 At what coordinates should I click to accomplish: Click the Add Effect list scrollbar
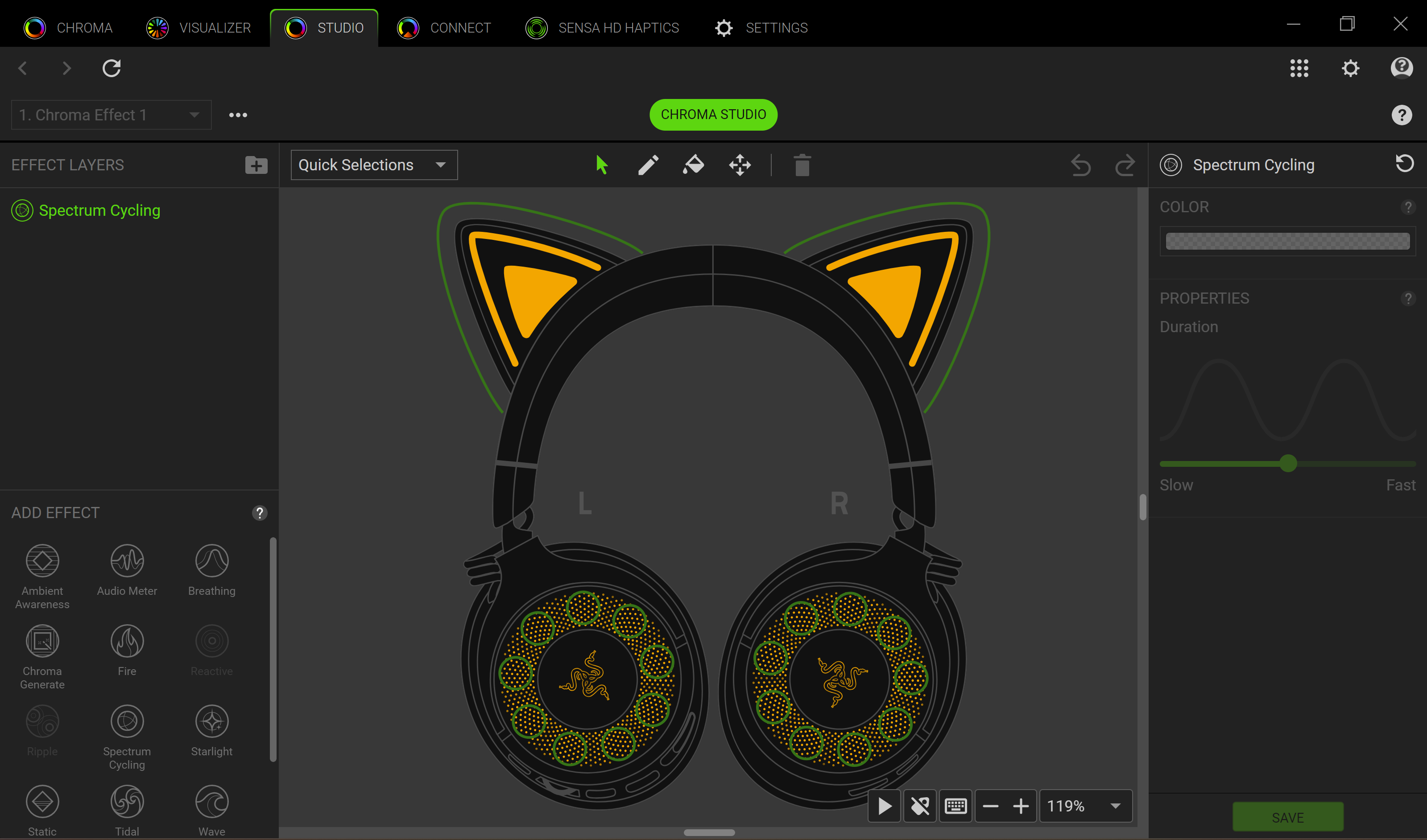(x=273, y=649)
